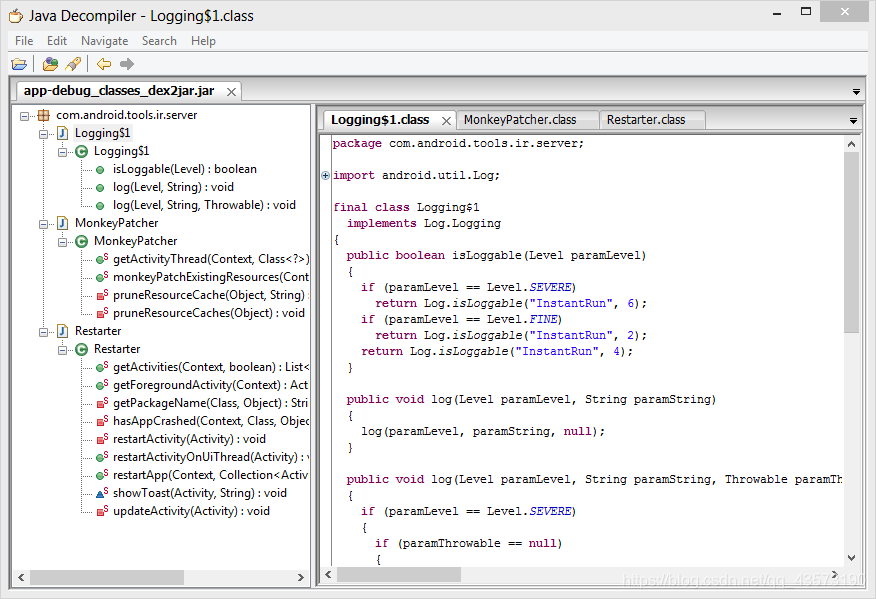Image resolution: width=876 pixels, height=599 pixels.
Task: Click the package icon beside com.android.tools.ir.server
Action: tap(44, 116)
